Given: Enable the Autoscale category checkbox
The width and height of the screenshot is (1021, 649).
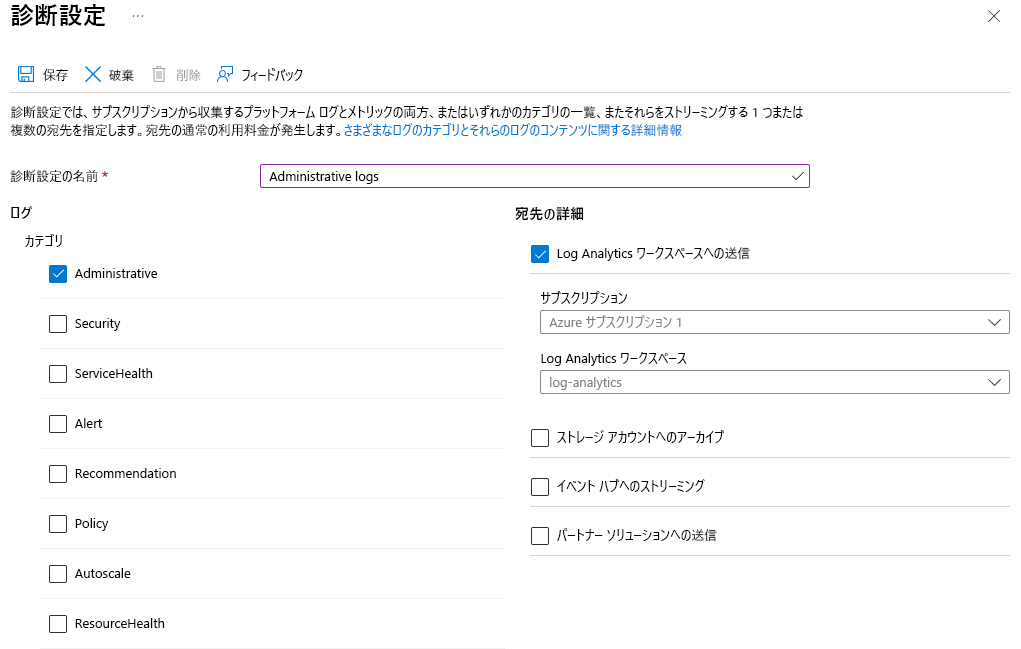Looking at the screenshot, I should [58, 573].
